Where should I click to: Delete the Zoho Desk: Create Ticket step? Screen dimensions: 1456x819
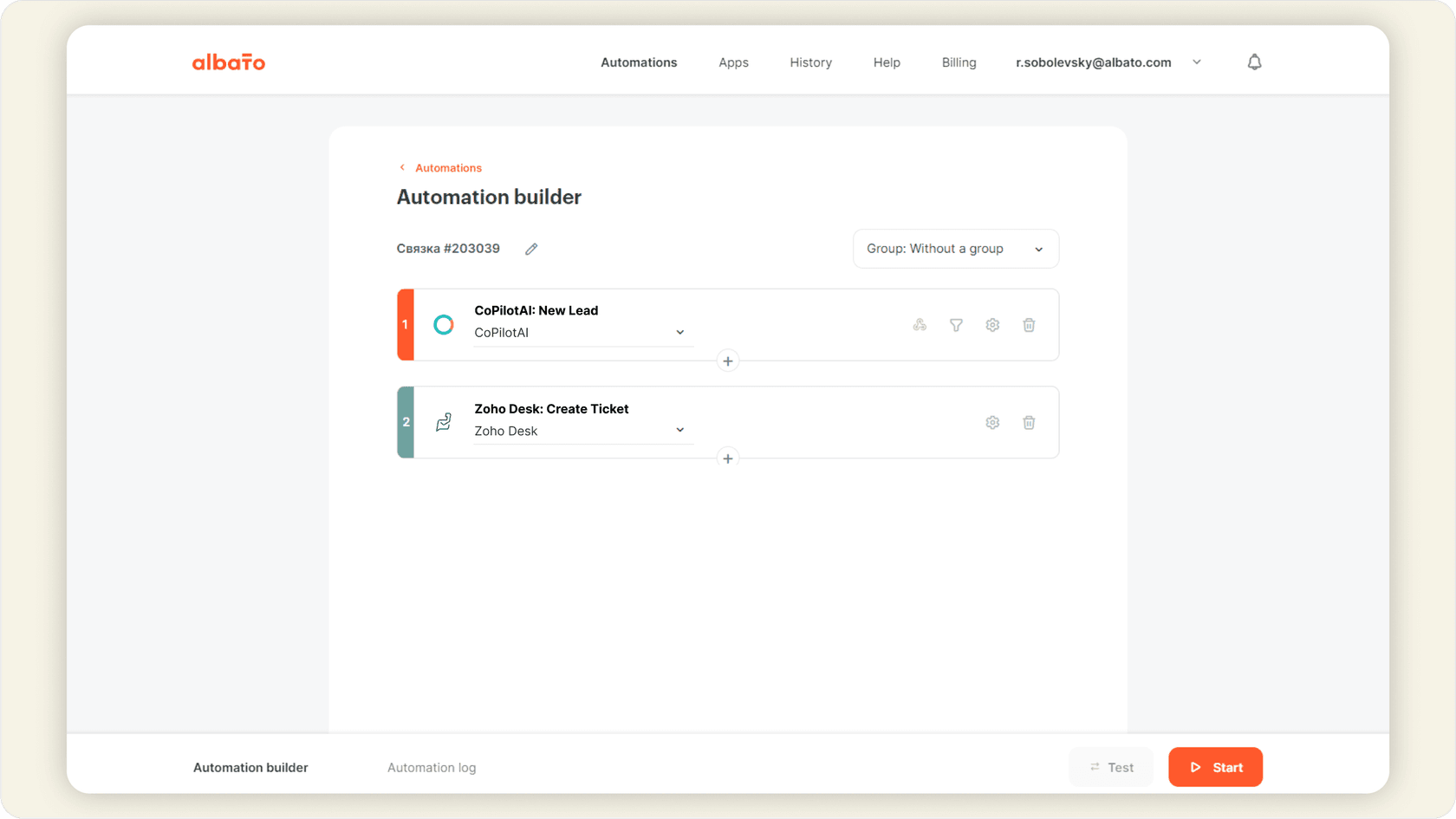(x=1029, y=422)
